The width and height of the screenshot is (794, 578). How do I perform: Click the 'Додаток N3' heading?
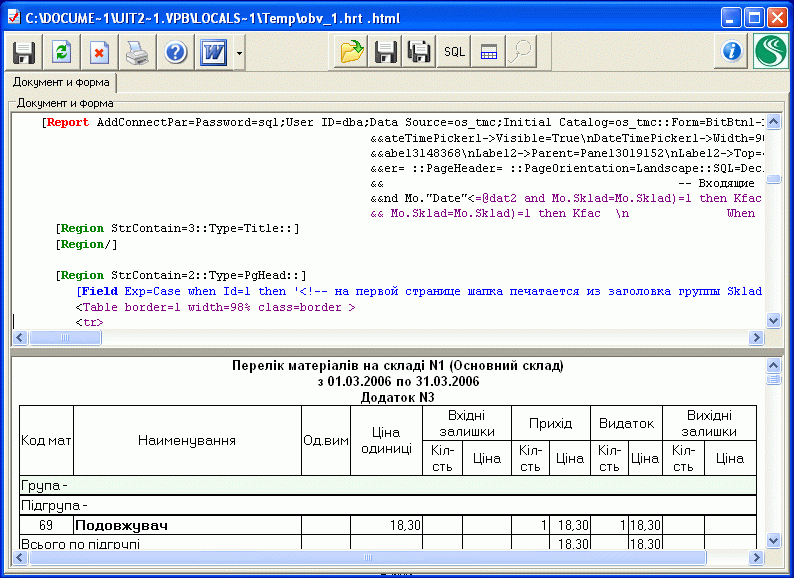tap(398, 397)
